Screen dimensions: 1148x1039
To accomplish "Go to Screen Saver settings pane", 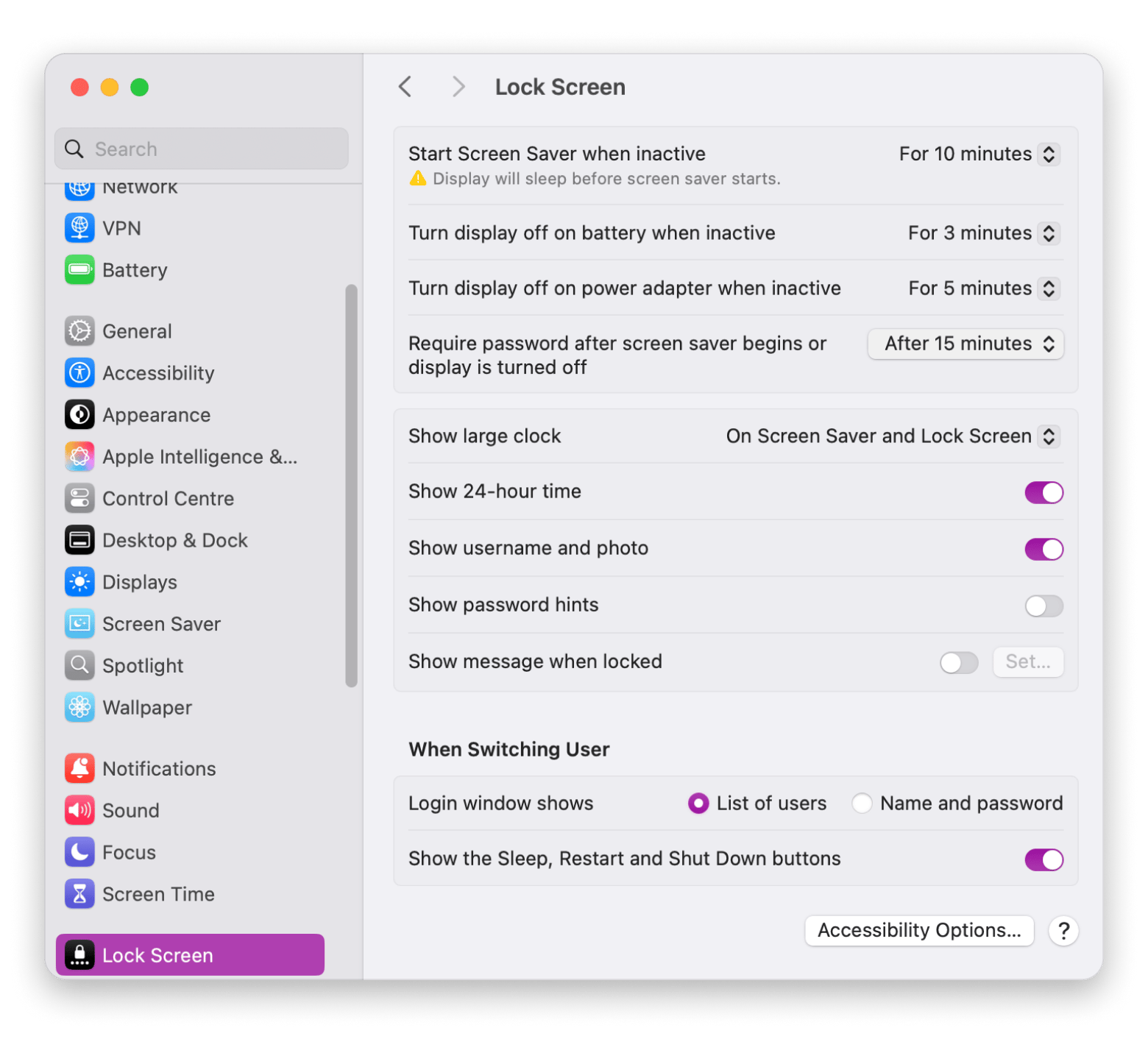I will [x=161, y=624].
